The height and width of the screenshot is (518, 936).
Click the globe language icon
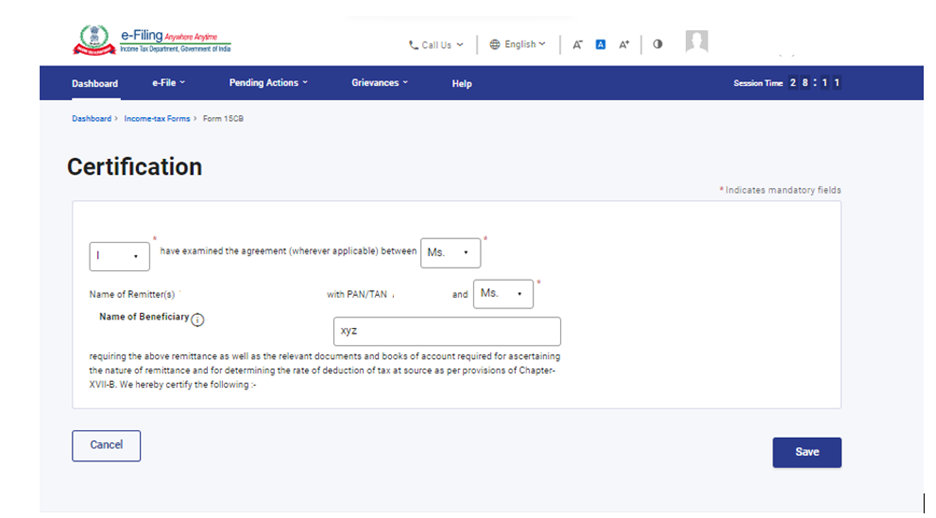[x=495, y=45]
